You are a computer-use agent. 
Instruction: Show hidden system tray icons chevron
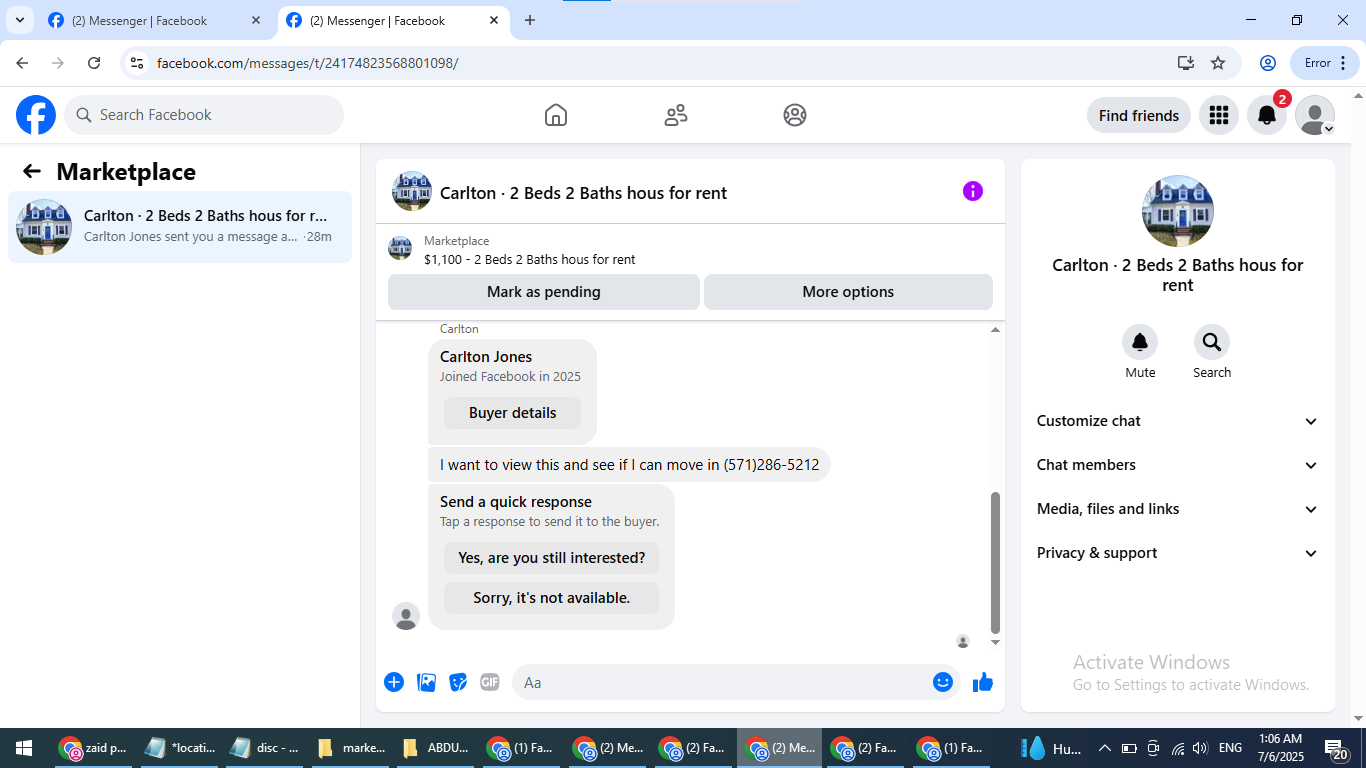pyautogui.click(x=1104, y=748)
